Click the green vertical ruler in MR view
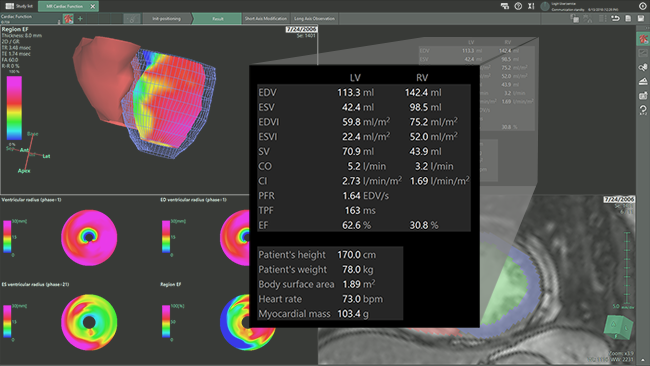The height and width of the screenshot is (366, 650). [627, 267]
